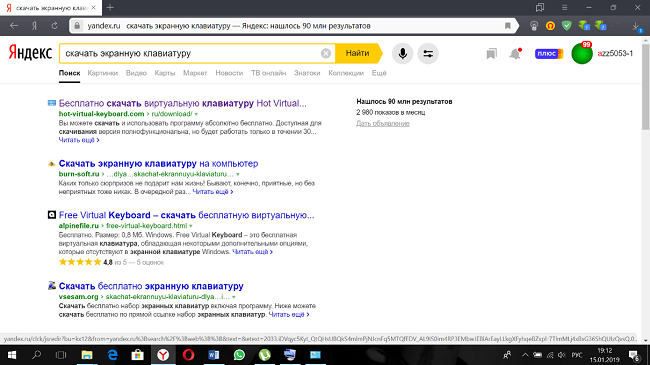Switch to Знатоки tab
The width and height of the screenshot is (650, 365).
click(307, 73)
